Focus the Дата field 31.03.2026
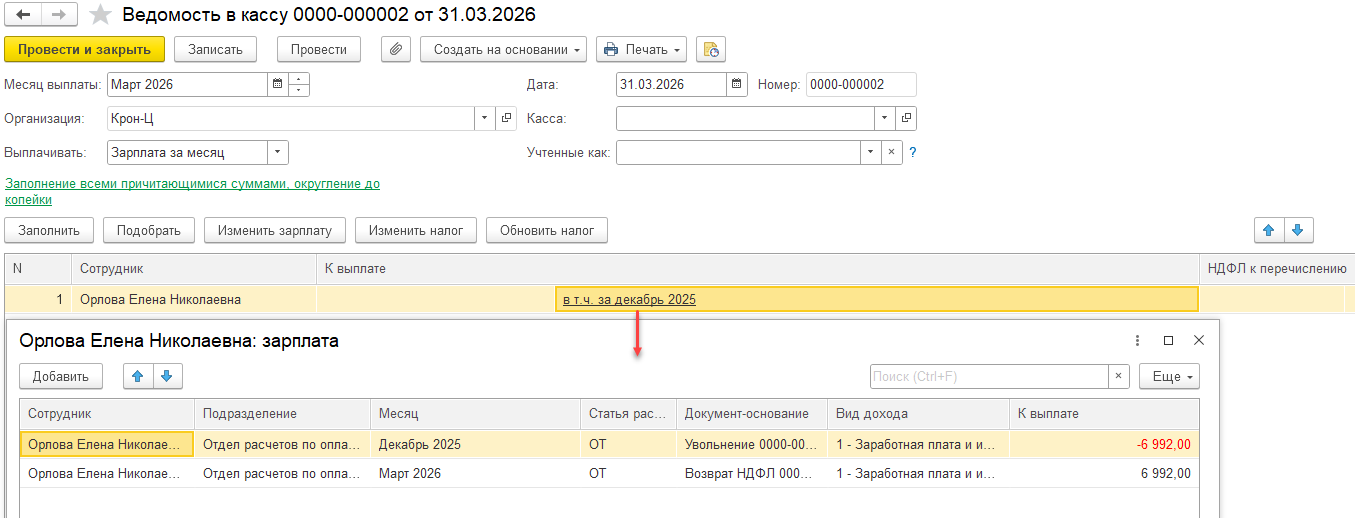 (670, 85)
